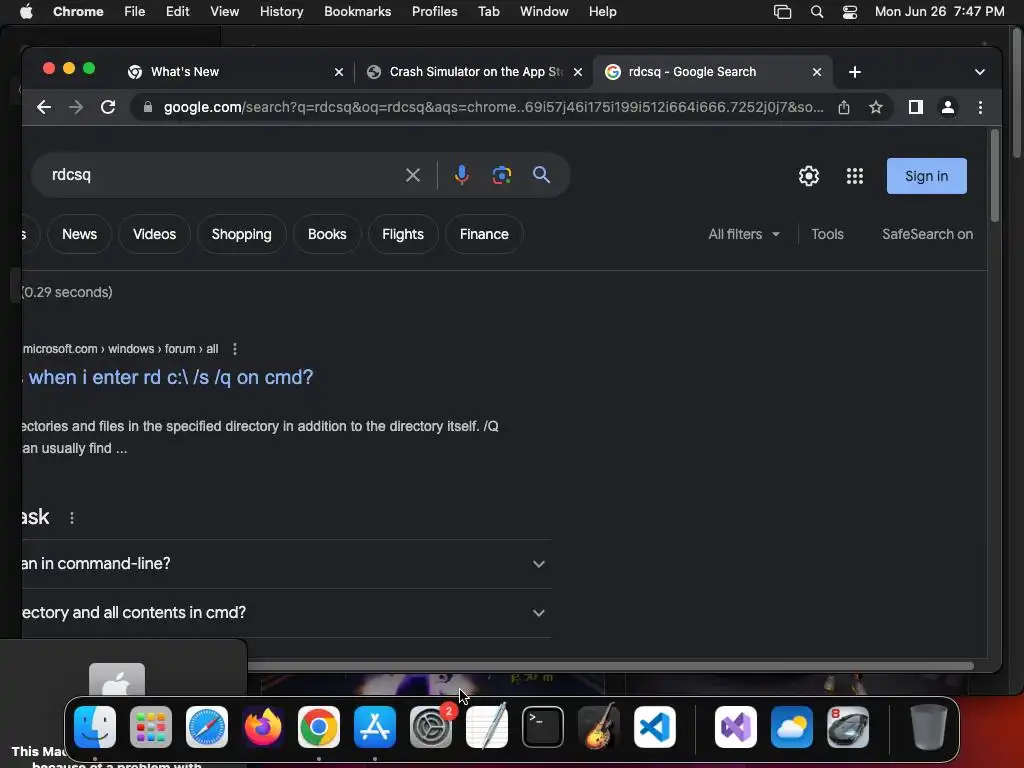Open the Profiles menu

[x=434, y=12]
